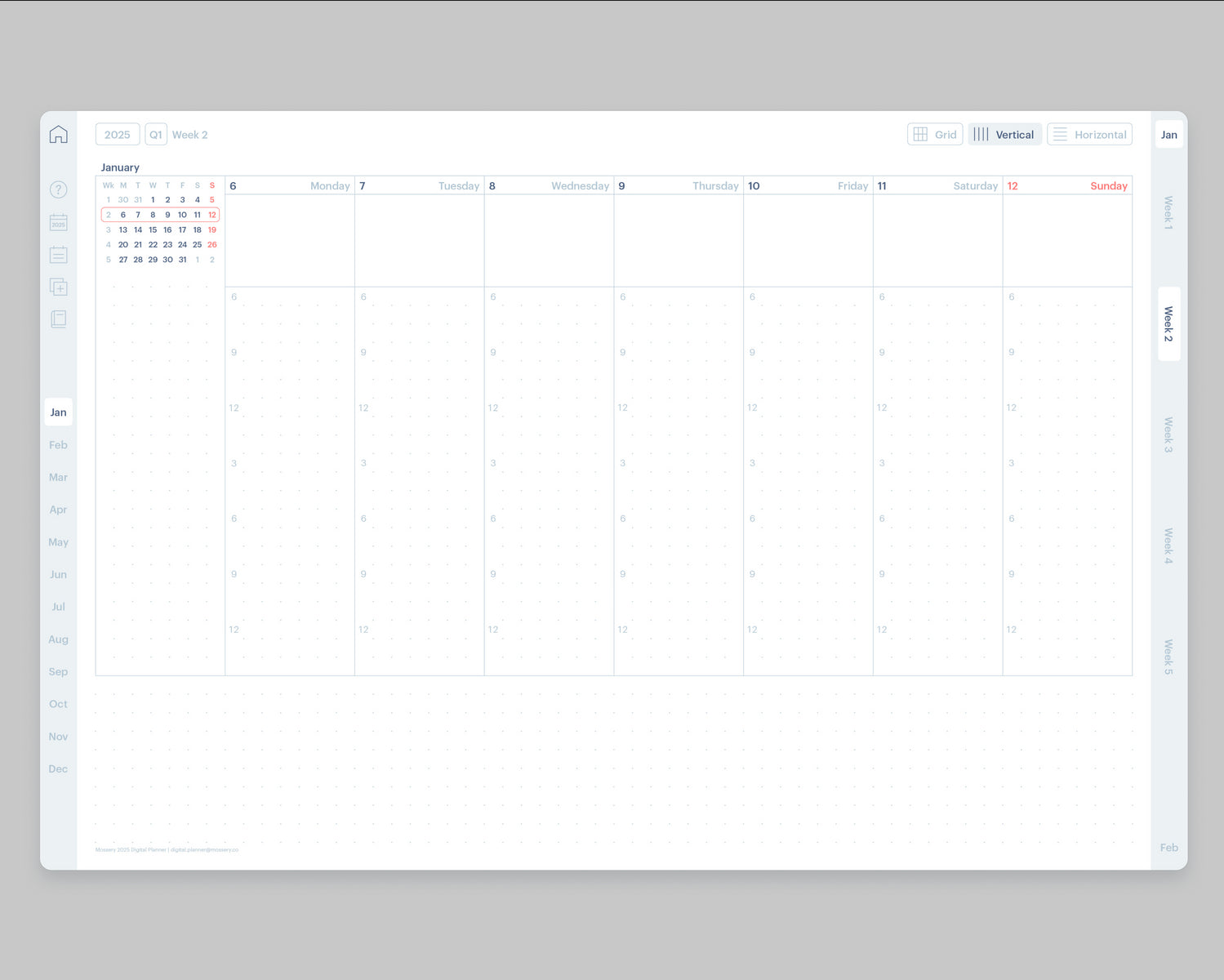Viewport: 1224px width, 980px height.
Task: Switch to Grid layout view
Action: (x=935, y=135)
